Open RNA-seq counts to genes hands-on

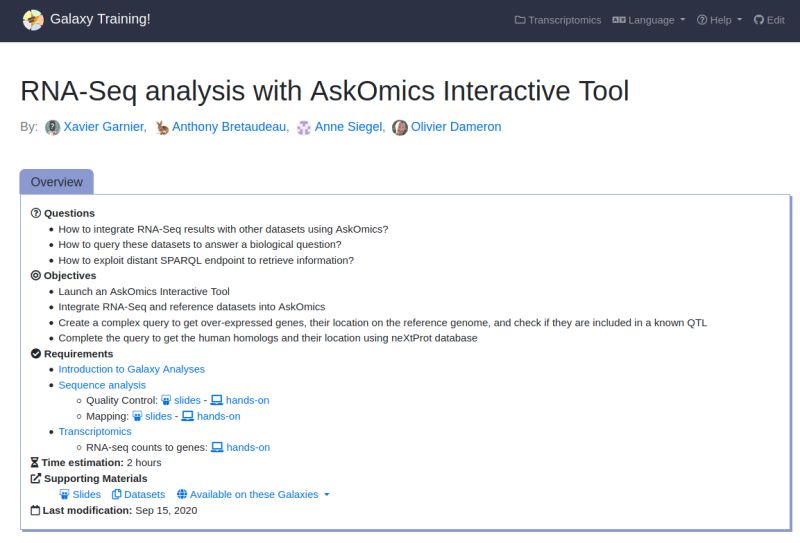(240, 447)
